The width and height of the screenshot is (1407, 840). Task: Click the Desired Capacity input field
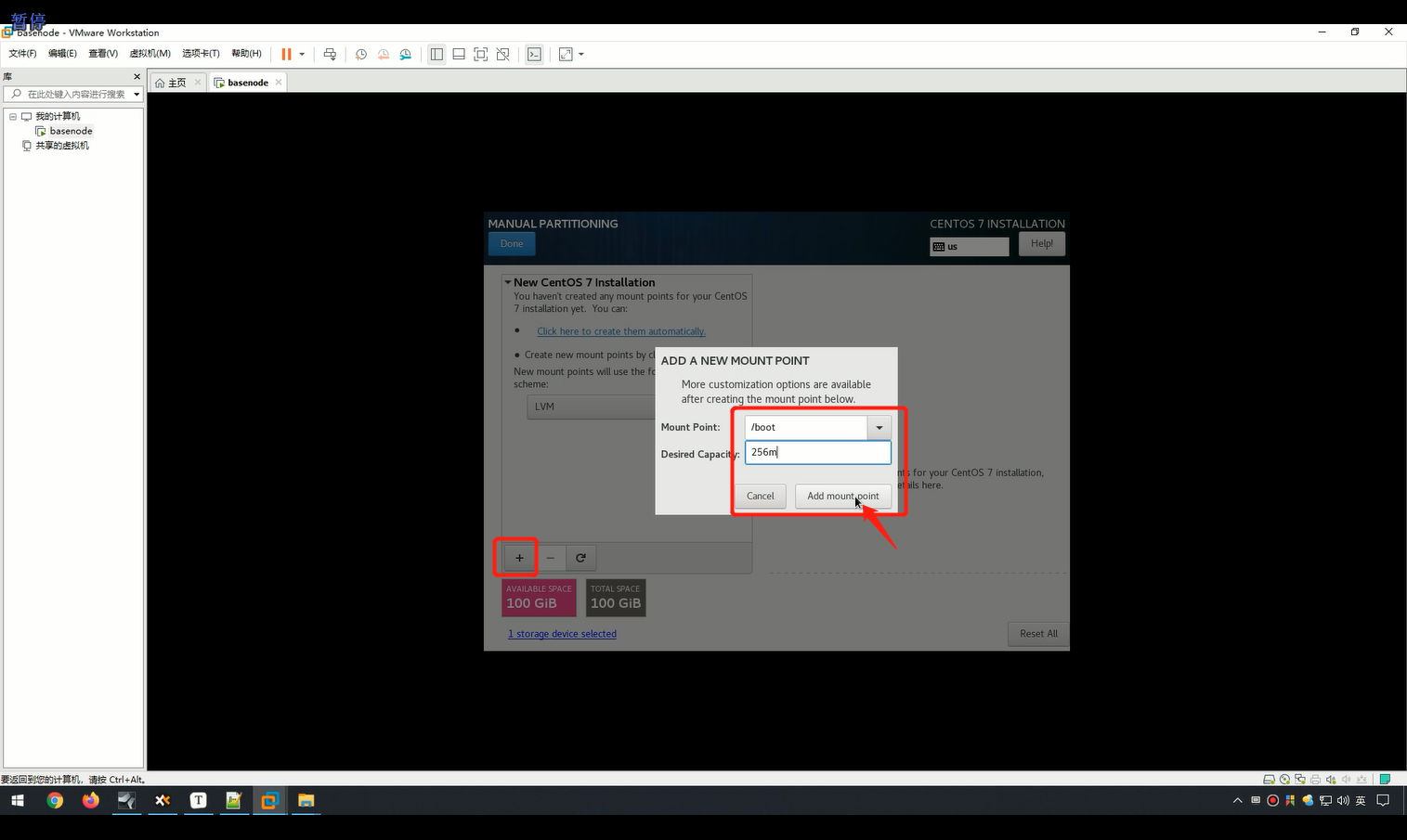(x=817, y=452)
